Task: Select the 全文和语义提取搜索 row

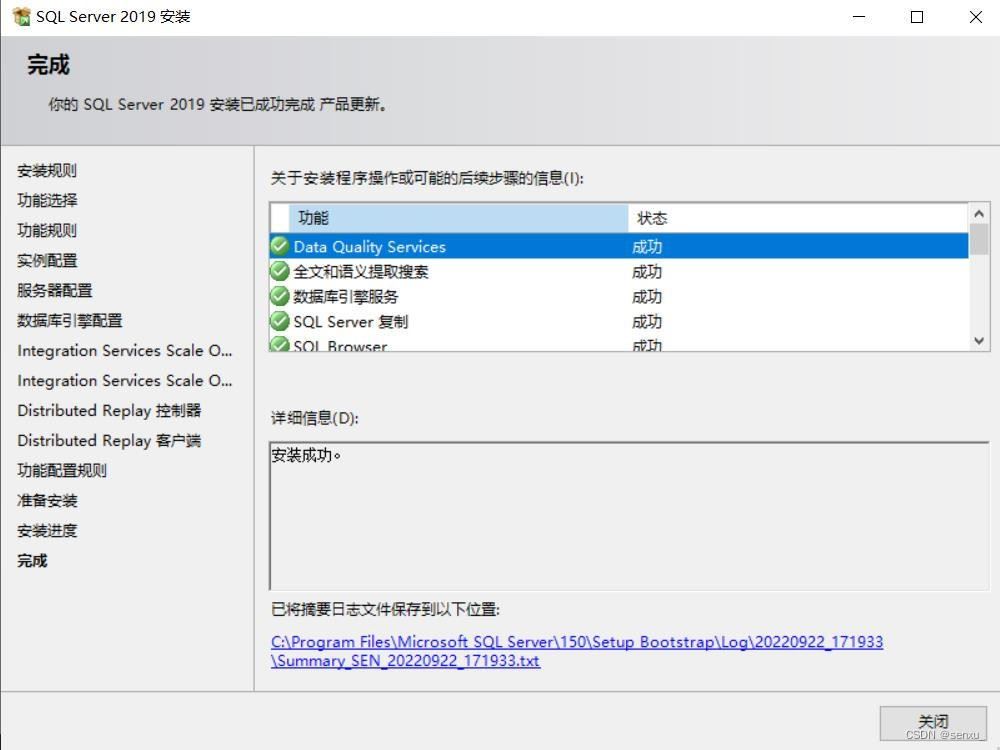Action: point(619,271)
